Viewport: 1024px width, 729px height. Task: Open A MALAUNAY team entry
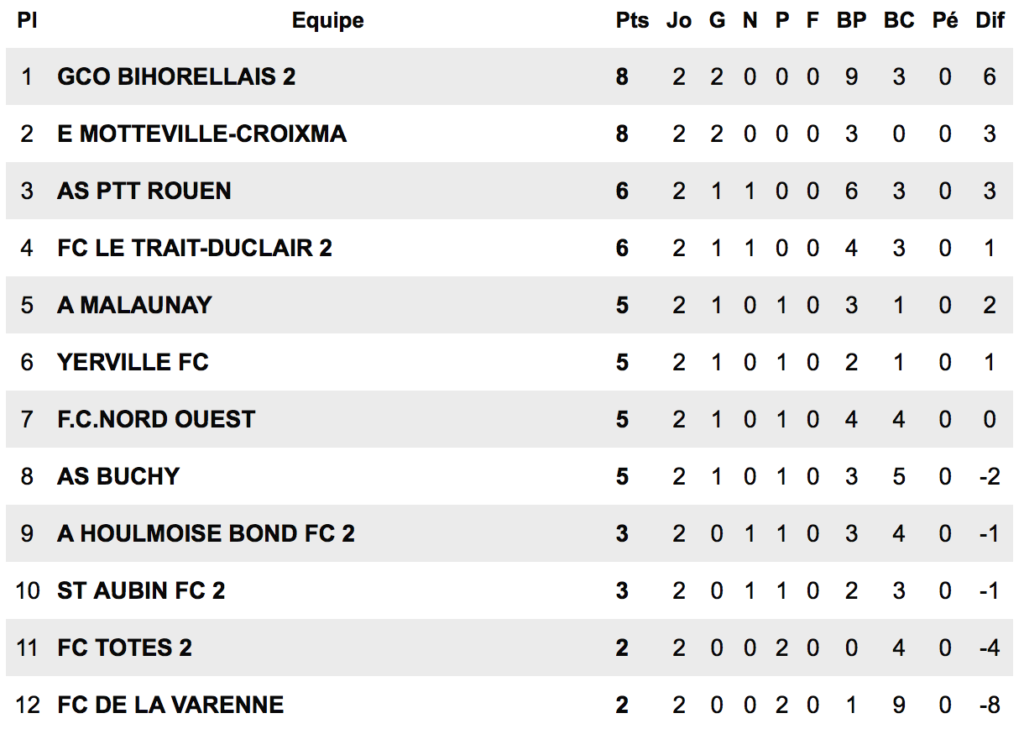point(135,305)
